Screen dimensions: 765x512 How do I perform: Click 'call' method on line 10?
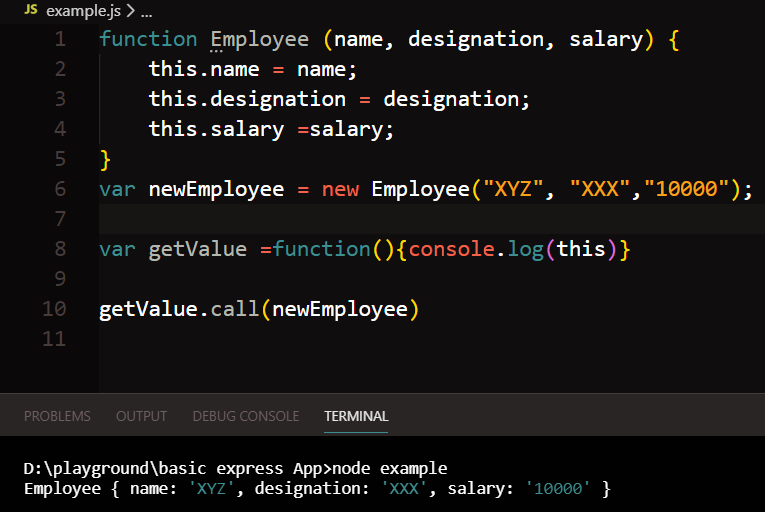pos(235,309)
